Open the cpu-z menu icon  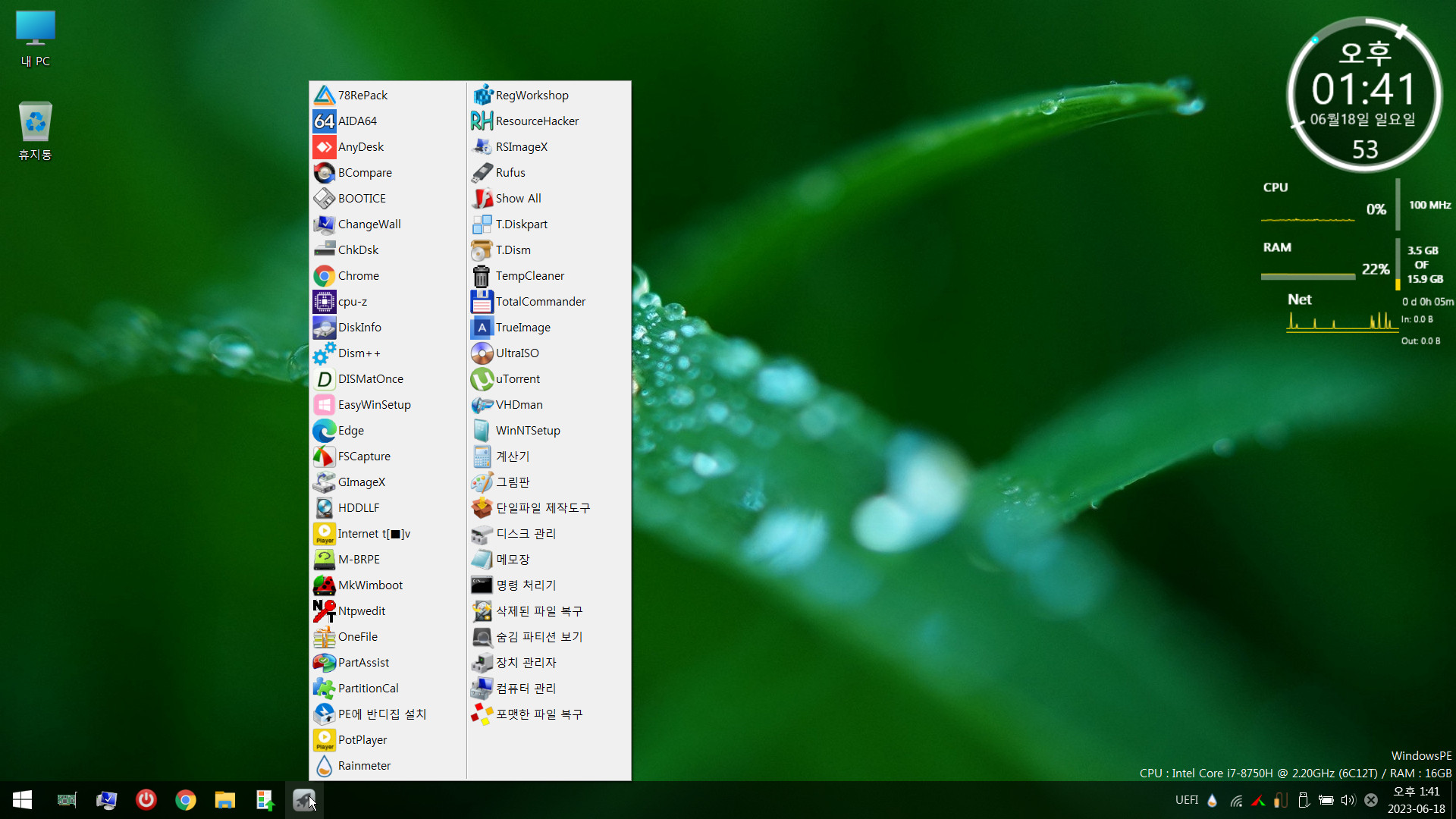324,302
